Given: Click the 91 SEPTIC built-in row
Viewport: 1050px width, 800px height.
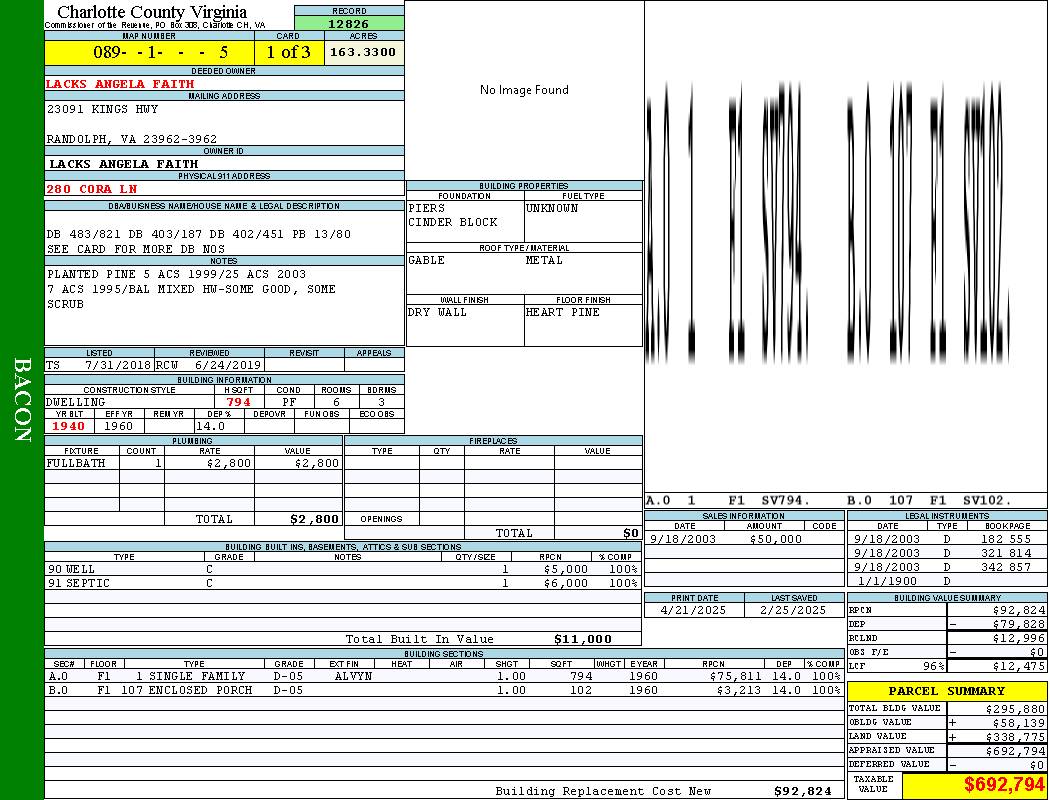Looking at the screenshot, I should (x=340, y=583).
